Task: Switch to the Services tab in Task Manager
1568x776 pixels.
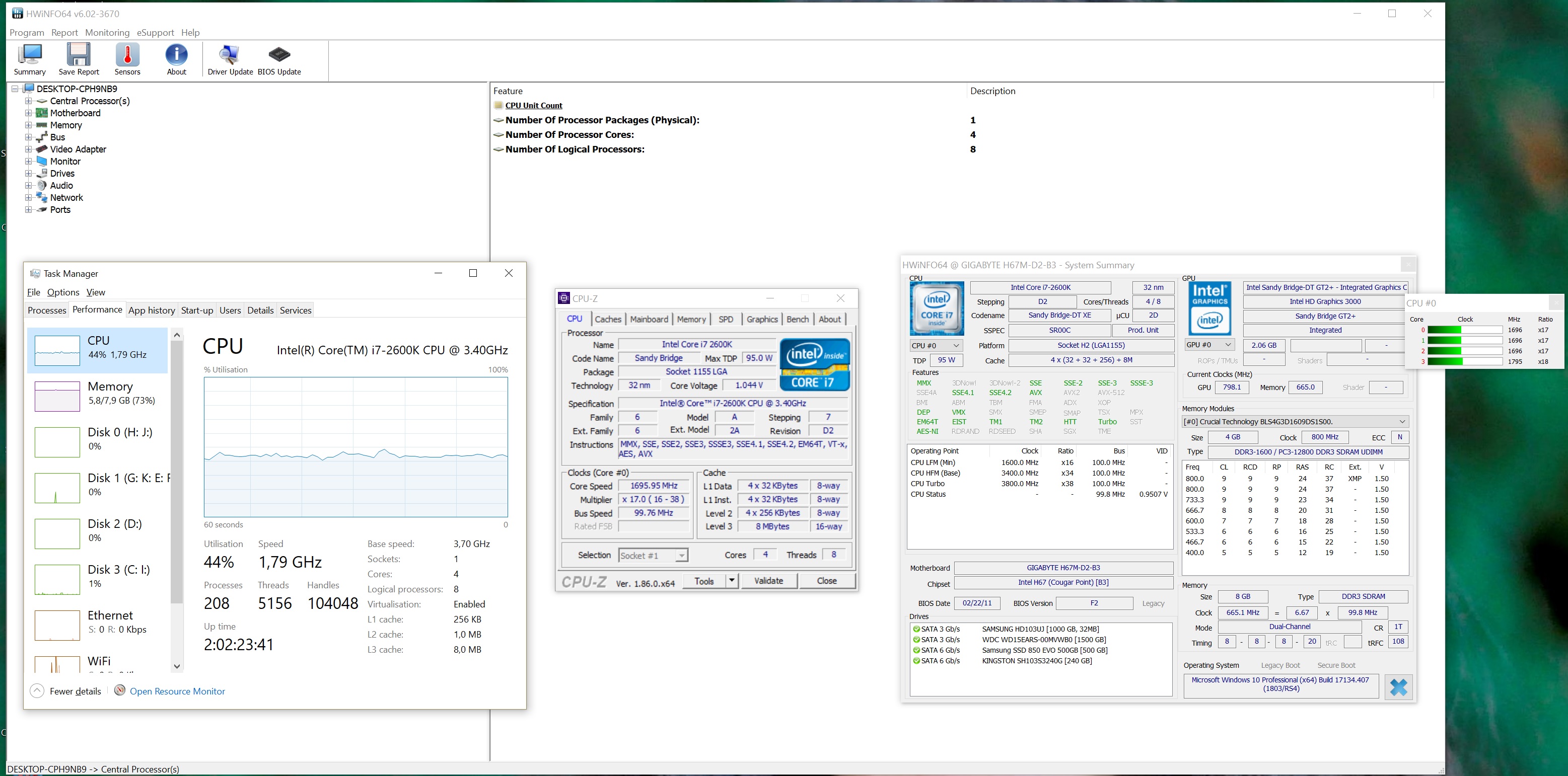Action: pyautogui.click(x=295, y=310)
